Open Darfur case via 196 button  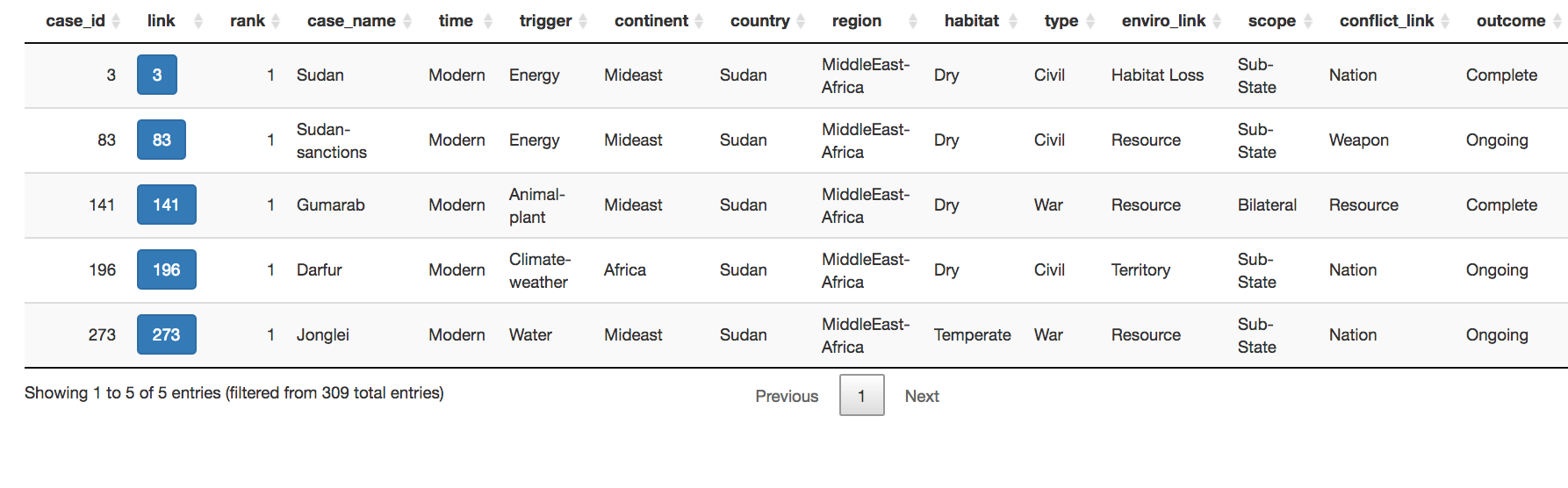click(x=167, y=269)
